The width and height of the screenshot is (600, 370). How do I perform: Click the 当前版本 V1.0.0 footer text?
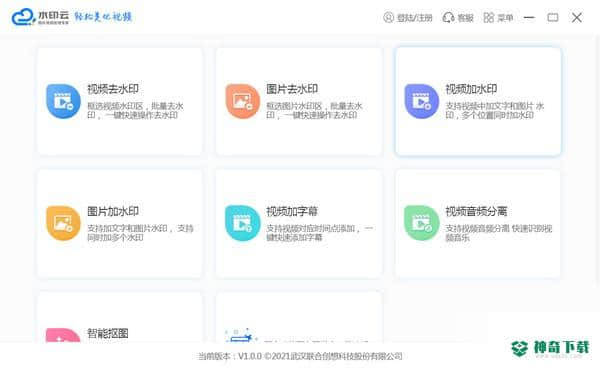tap(300, 356)
